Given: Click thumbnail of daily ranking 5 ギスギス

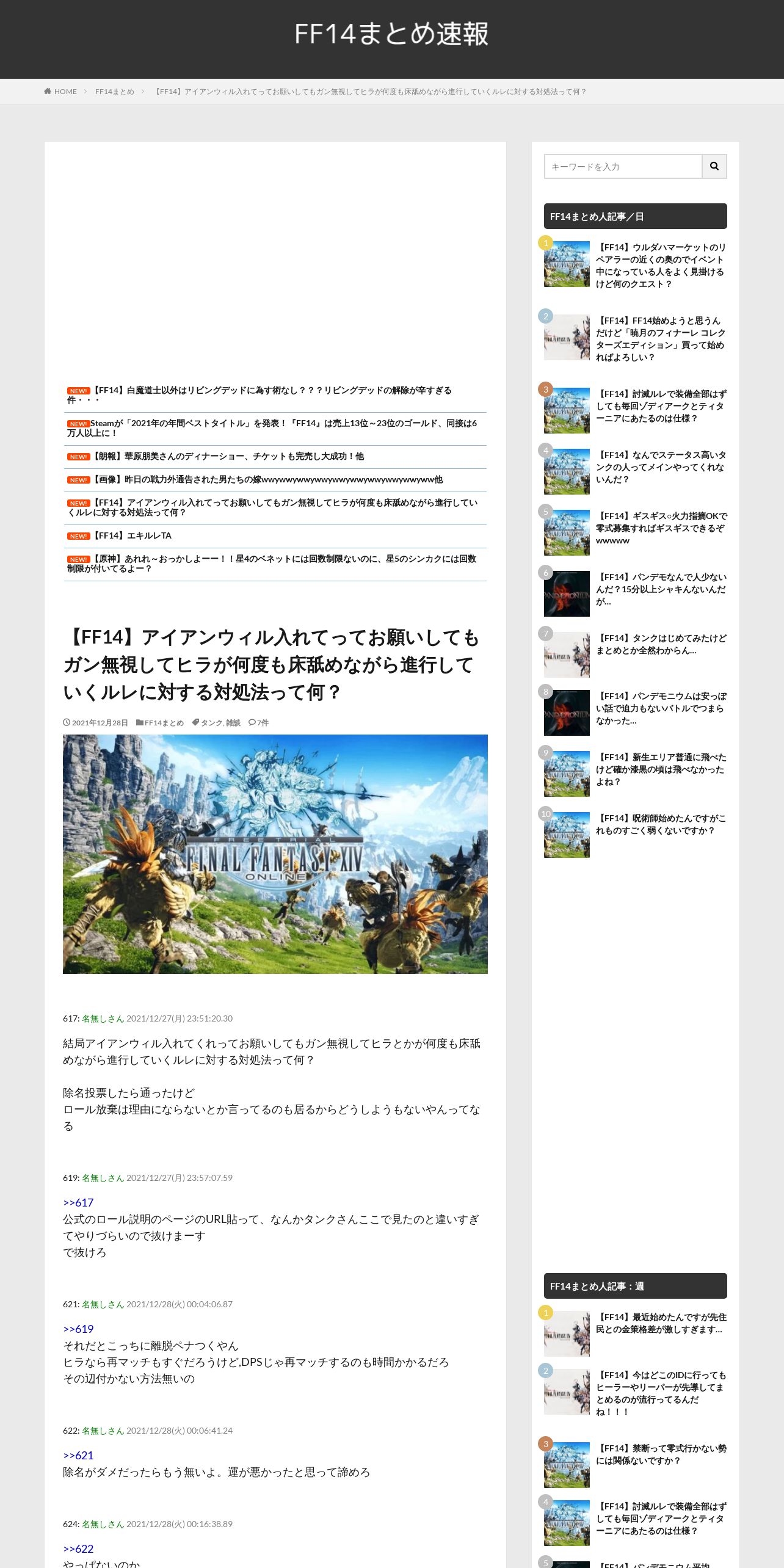Looking at the screenshot, I should [x=567, y=532].
